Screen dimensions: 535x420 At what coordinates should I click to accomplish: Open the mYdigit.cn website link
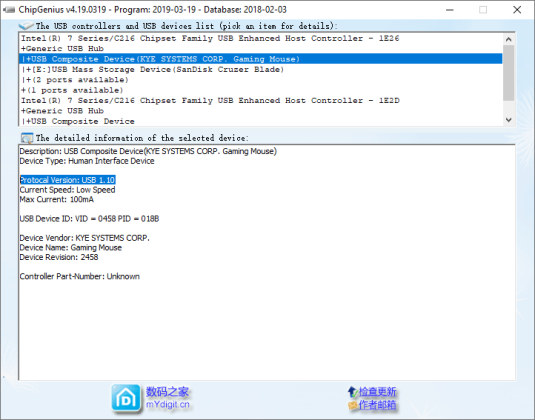pos(168,405)
